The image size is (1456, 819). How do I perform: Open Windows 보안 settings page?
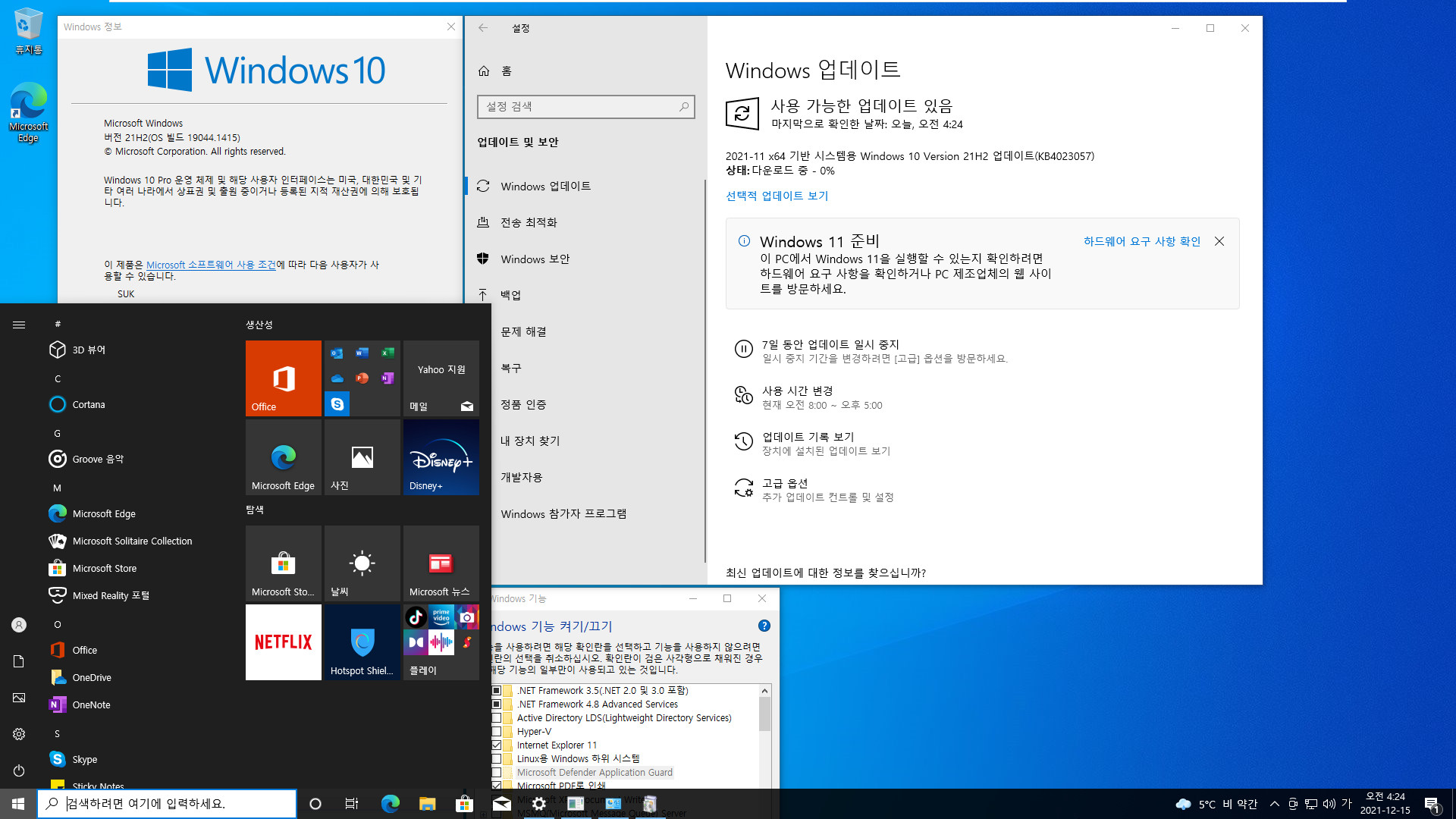(585, 259)
